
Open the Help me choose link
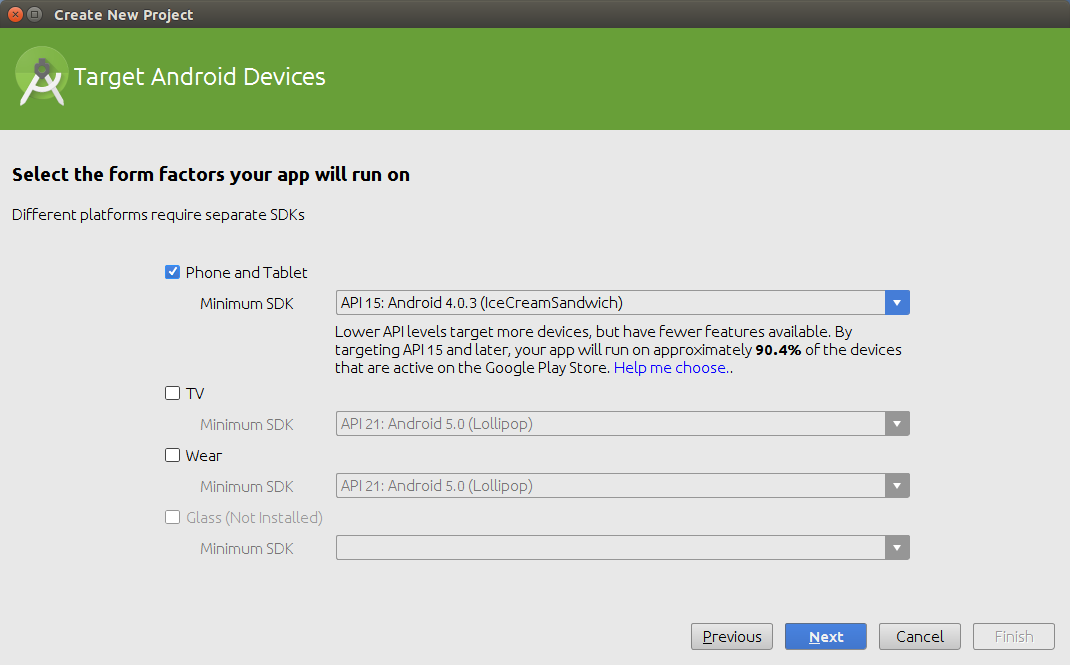click(x=670, y=368)
